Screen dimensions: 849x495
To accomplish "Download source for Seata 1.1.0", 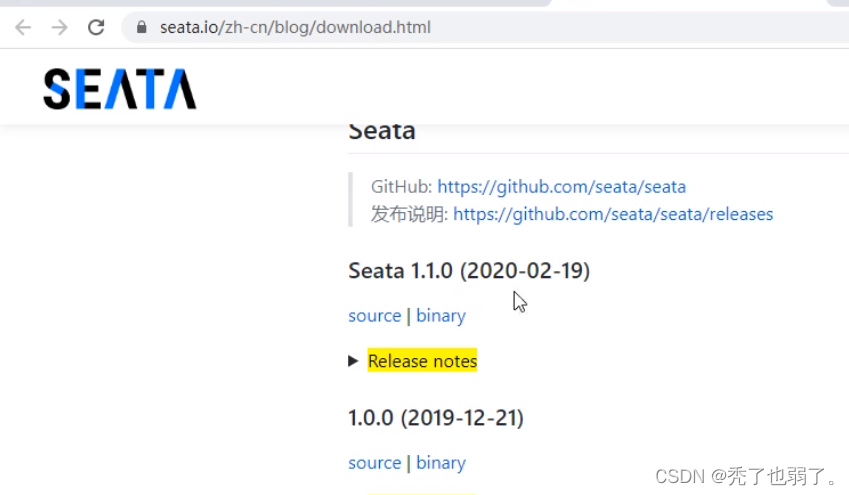I will (375, 316).
